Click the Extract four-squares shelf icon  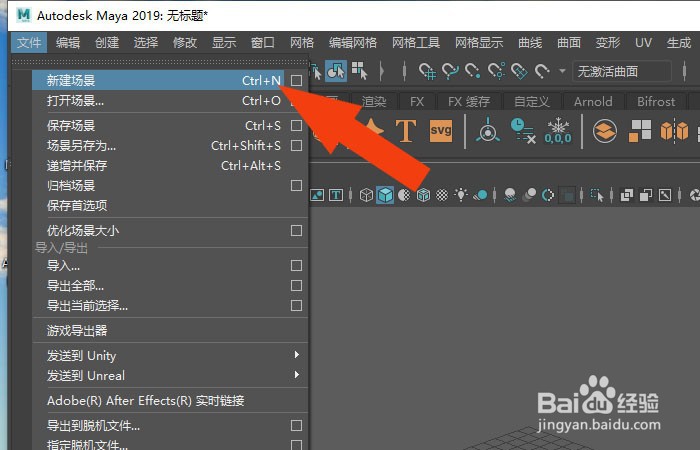point(640,131)
